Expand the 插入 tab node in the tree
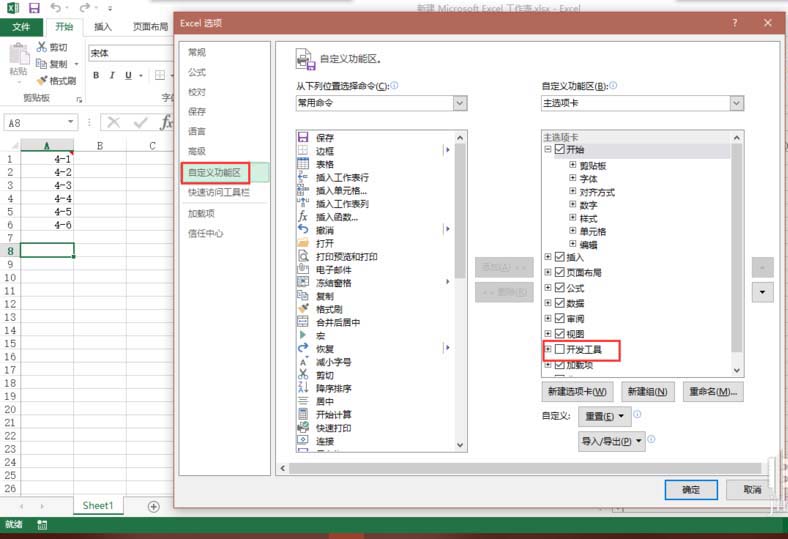Image resolution: width=788 pixels, height=539 pixels. (x=548, y=257)
